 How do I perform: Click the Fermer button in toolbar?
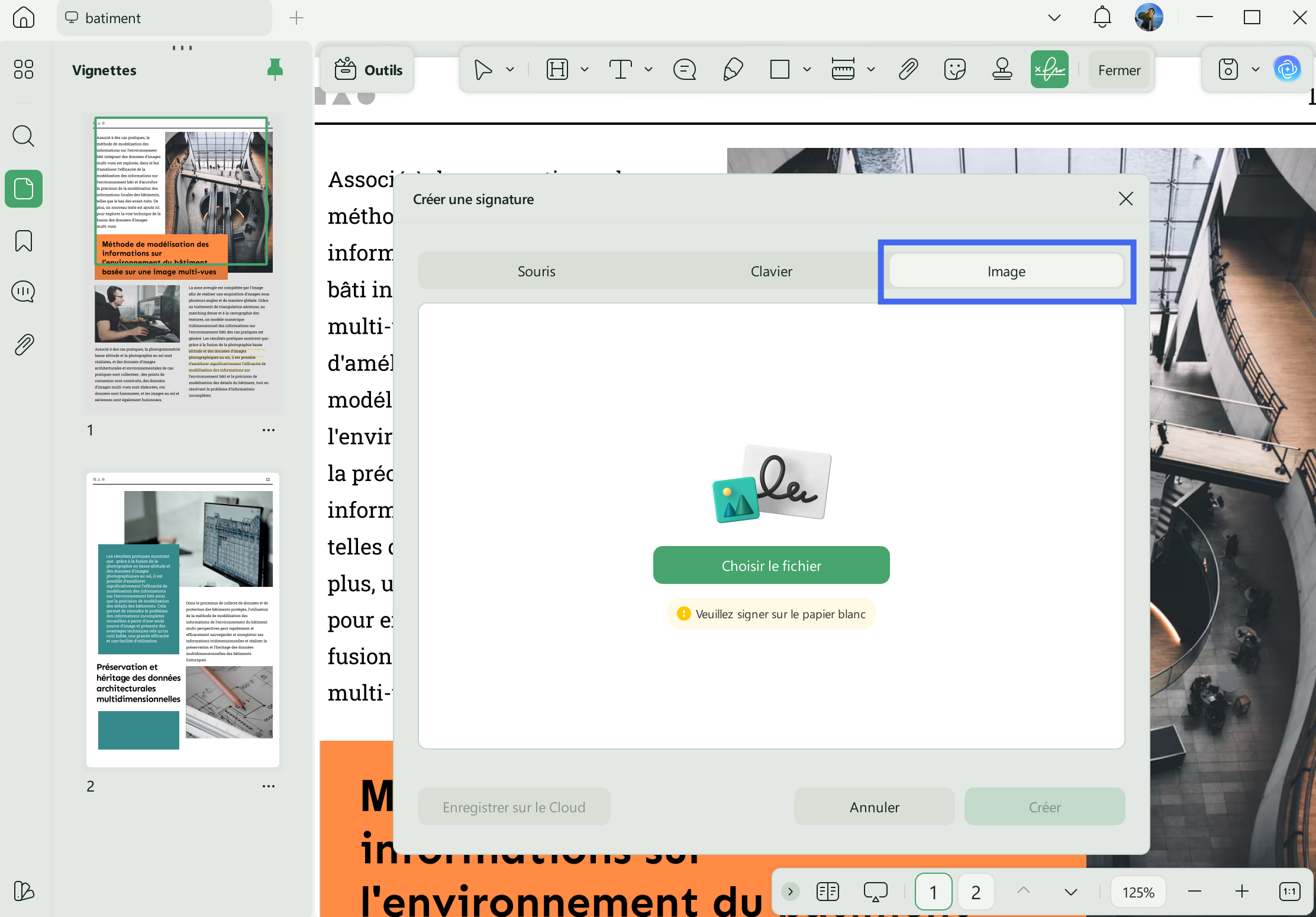point(1119,70)
